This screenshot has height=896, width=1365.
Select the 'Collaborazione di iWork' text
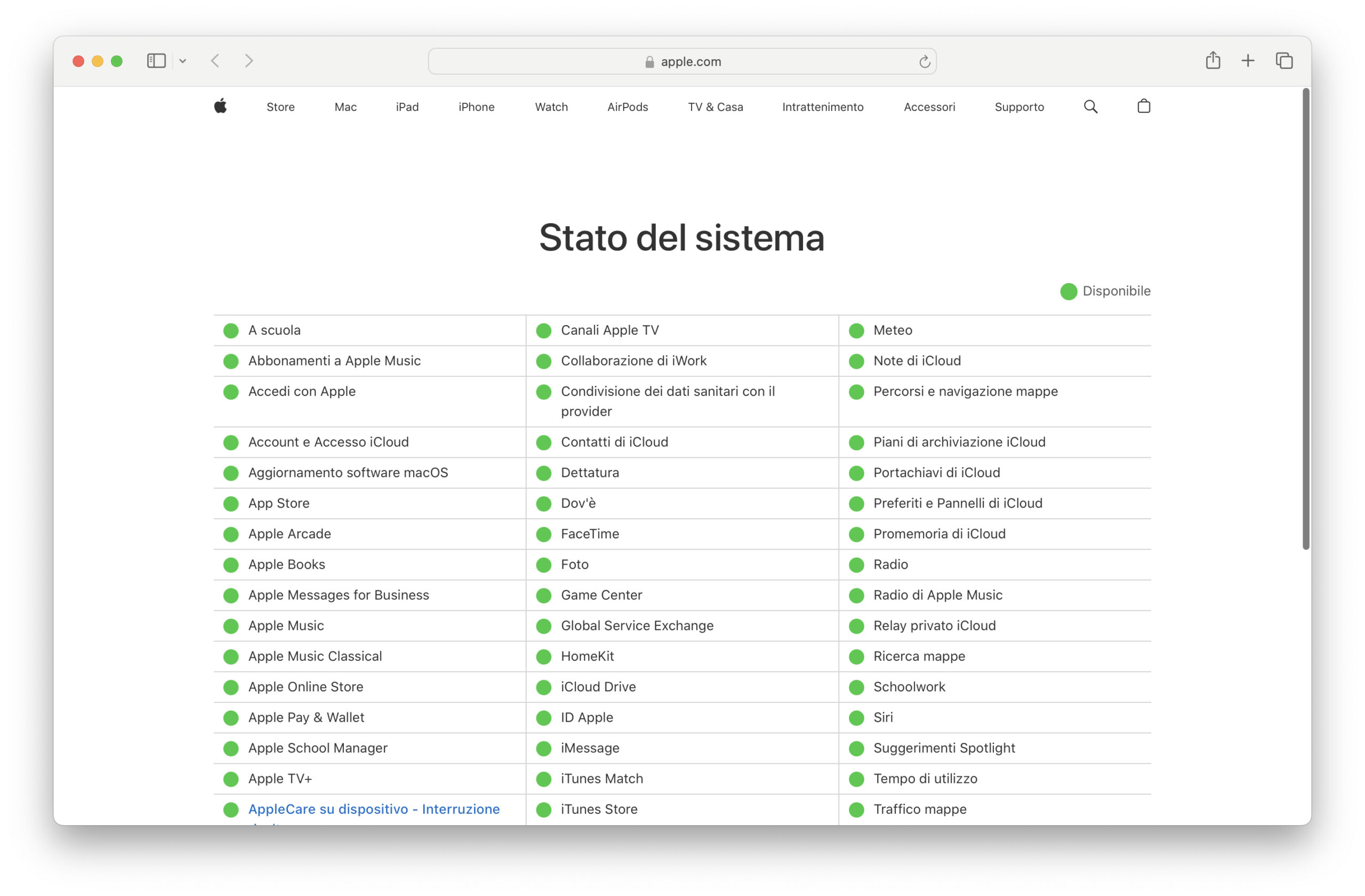point(634,360)
